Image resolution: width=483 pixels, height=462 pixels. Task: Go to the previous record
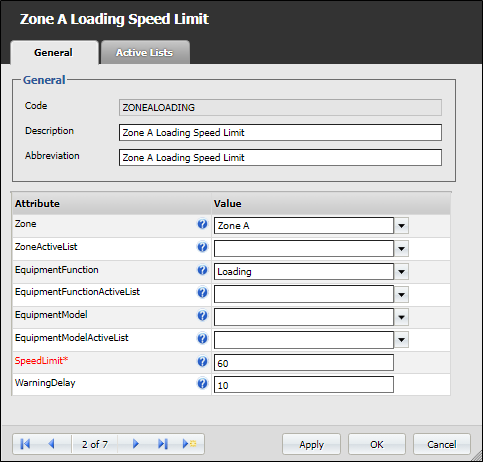[x=51, y=444]
